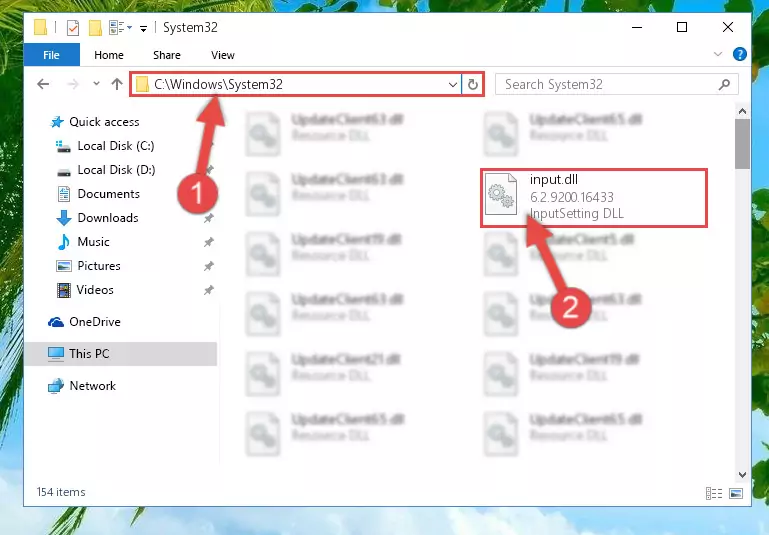Open Videos folder in sidebar
The width and height of the screenshot is (769, 535).
point(85,290)
